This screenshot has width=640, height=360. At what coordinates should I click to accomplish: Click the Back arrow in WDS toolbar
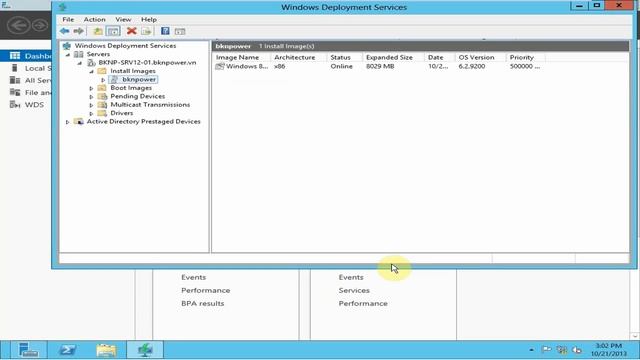coord(64,31)
